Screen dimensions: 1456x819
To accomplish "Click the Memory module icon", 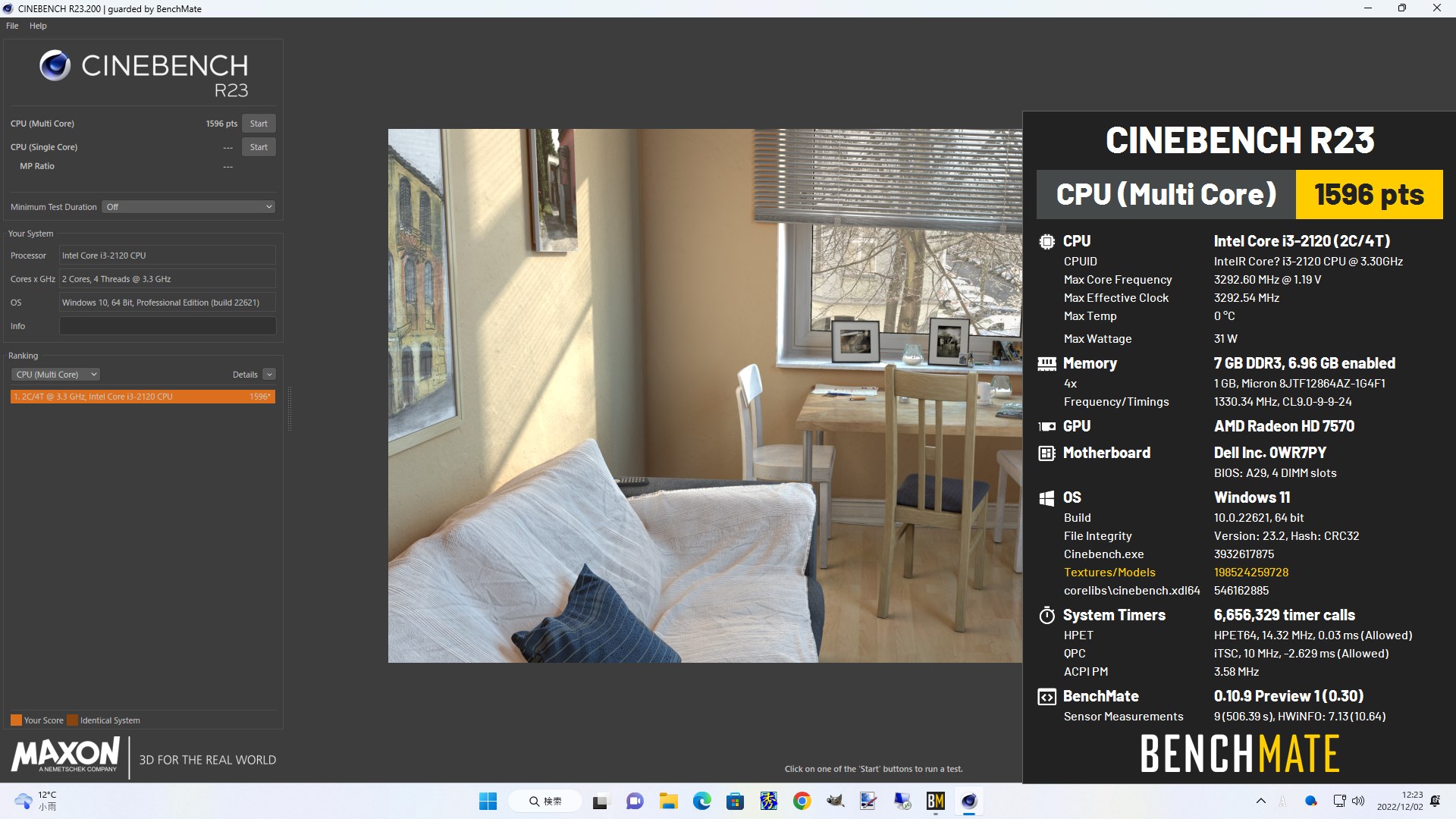I will pyautogui.click(x=1046, y=364).
